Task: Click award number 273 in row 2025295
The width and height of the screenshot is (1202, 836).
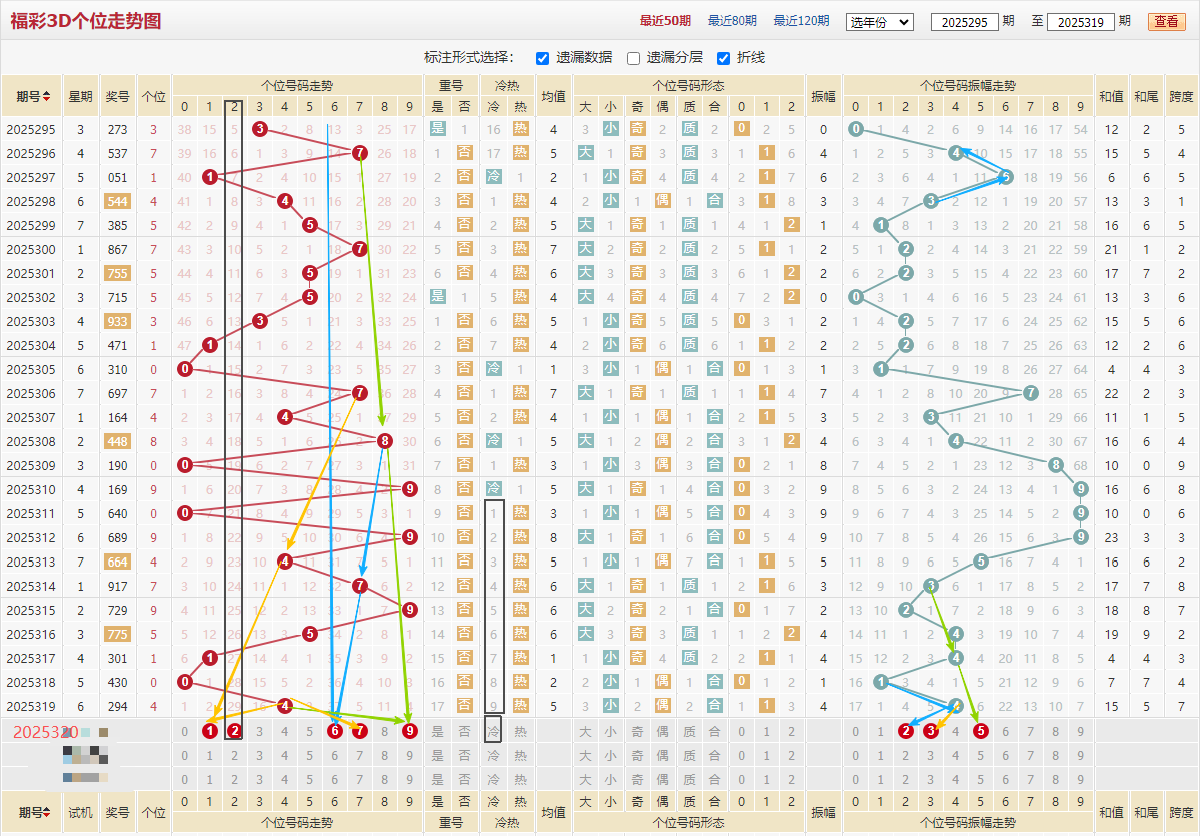Action: coord(118,129)
